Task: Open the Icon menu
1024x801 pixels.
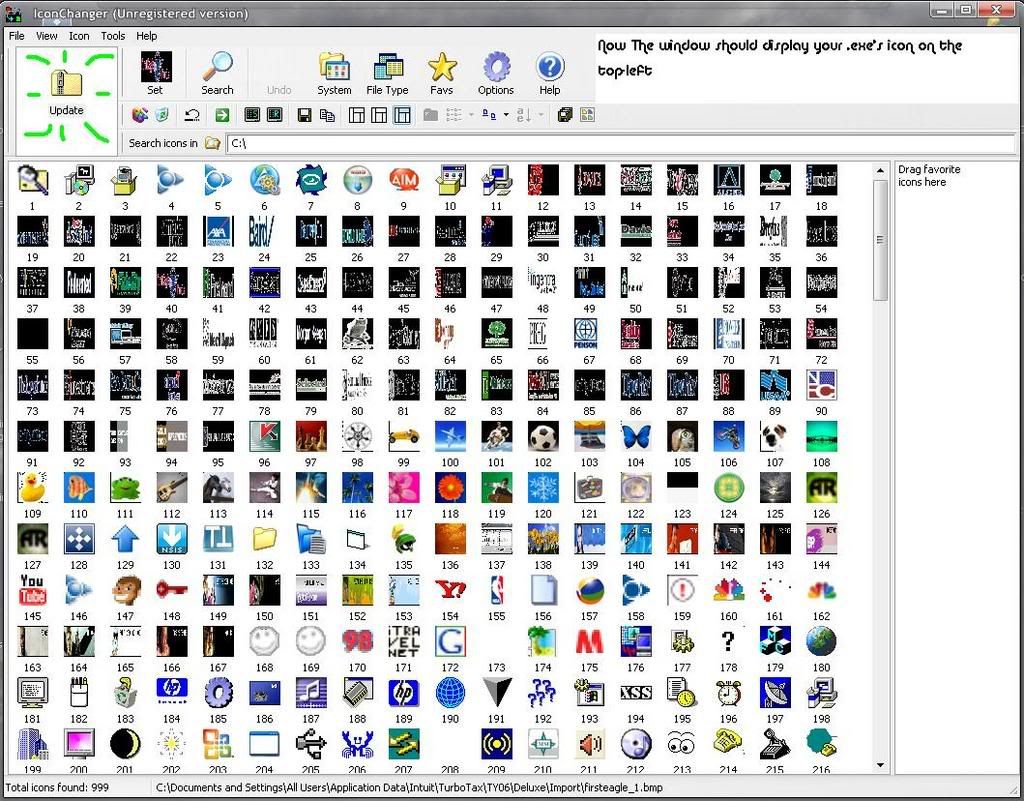Action: [x=79, y=36]
